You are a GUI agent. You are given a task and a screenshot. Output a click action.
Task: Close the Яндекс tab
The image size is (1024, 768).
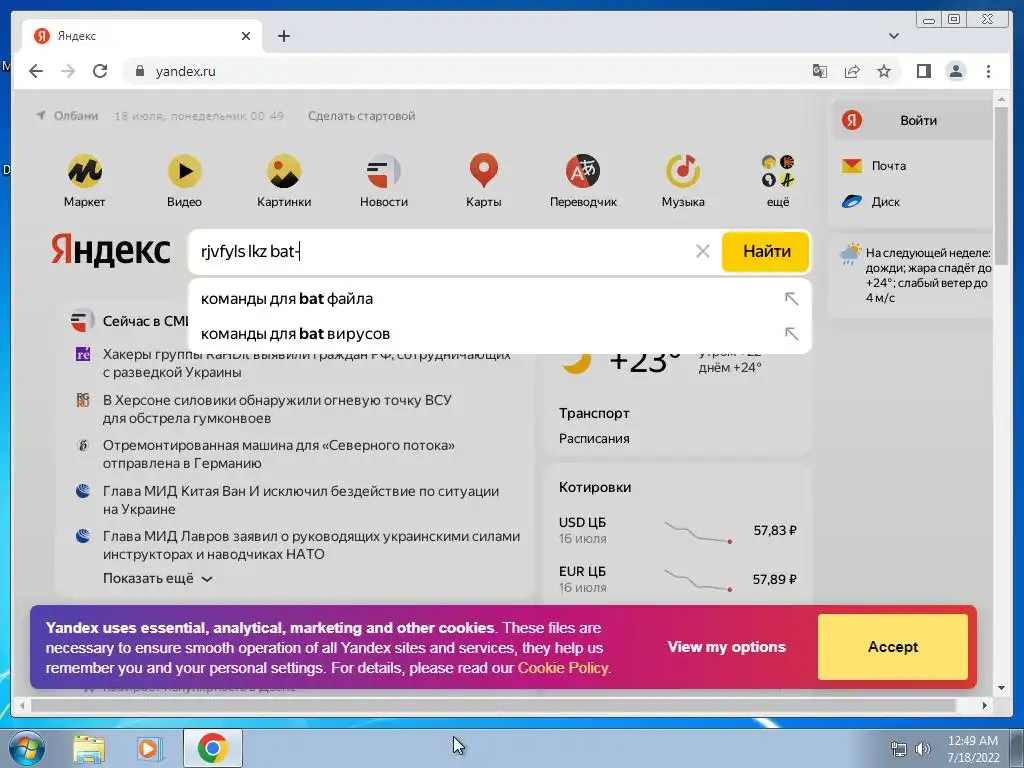pyautogui.click(x=246, y=36)
